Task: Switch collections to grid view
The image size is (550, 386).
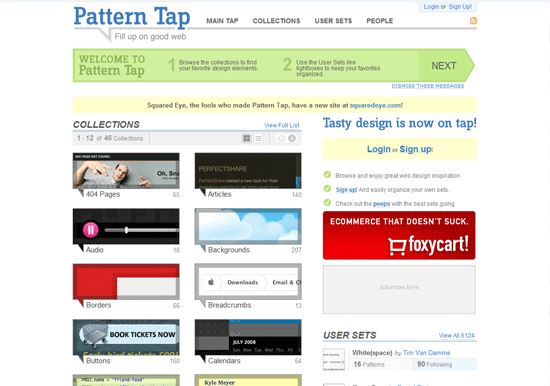Action: coord(247,138)
